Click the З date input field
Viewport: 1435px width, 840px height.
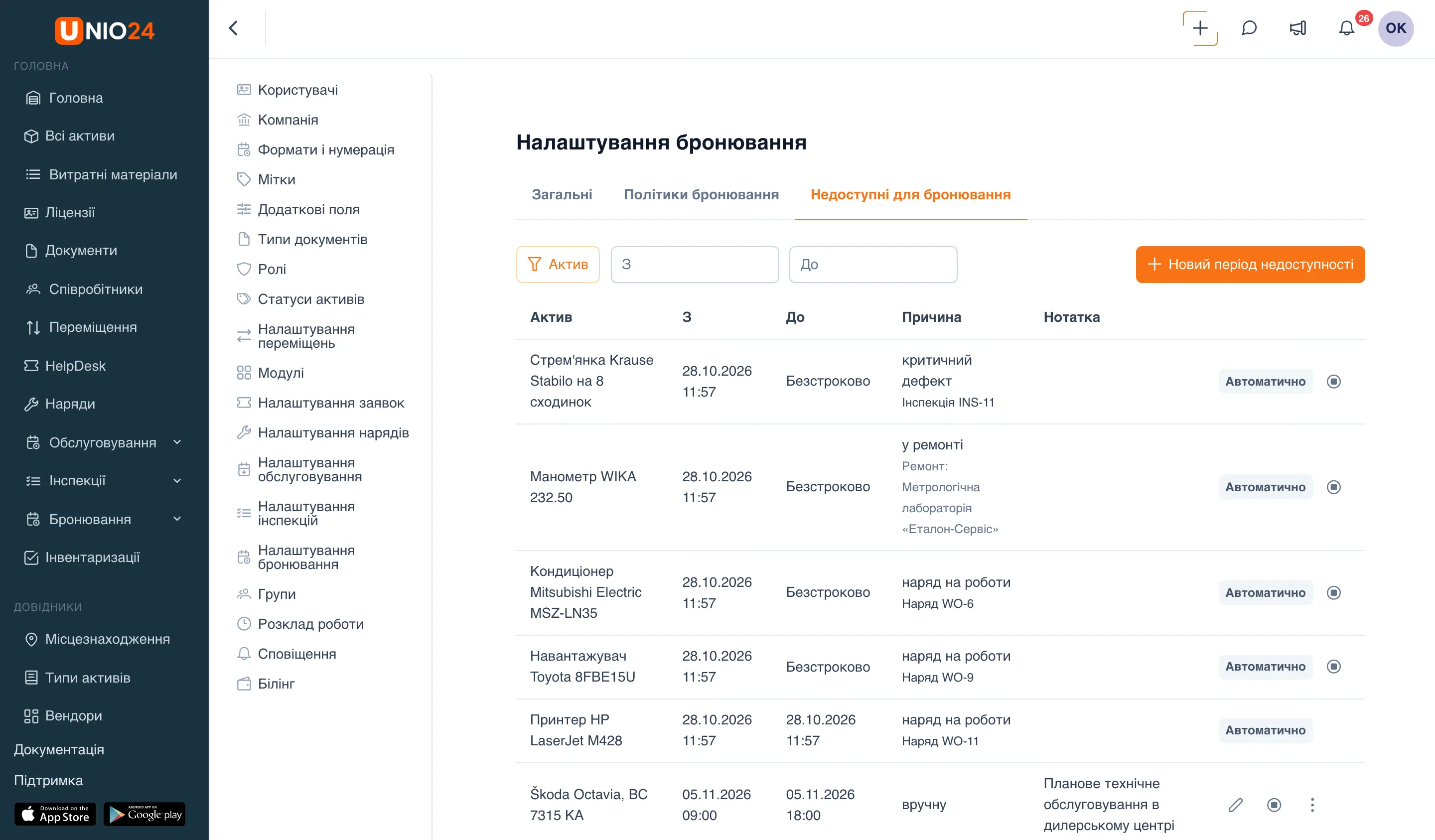(695, 264)
